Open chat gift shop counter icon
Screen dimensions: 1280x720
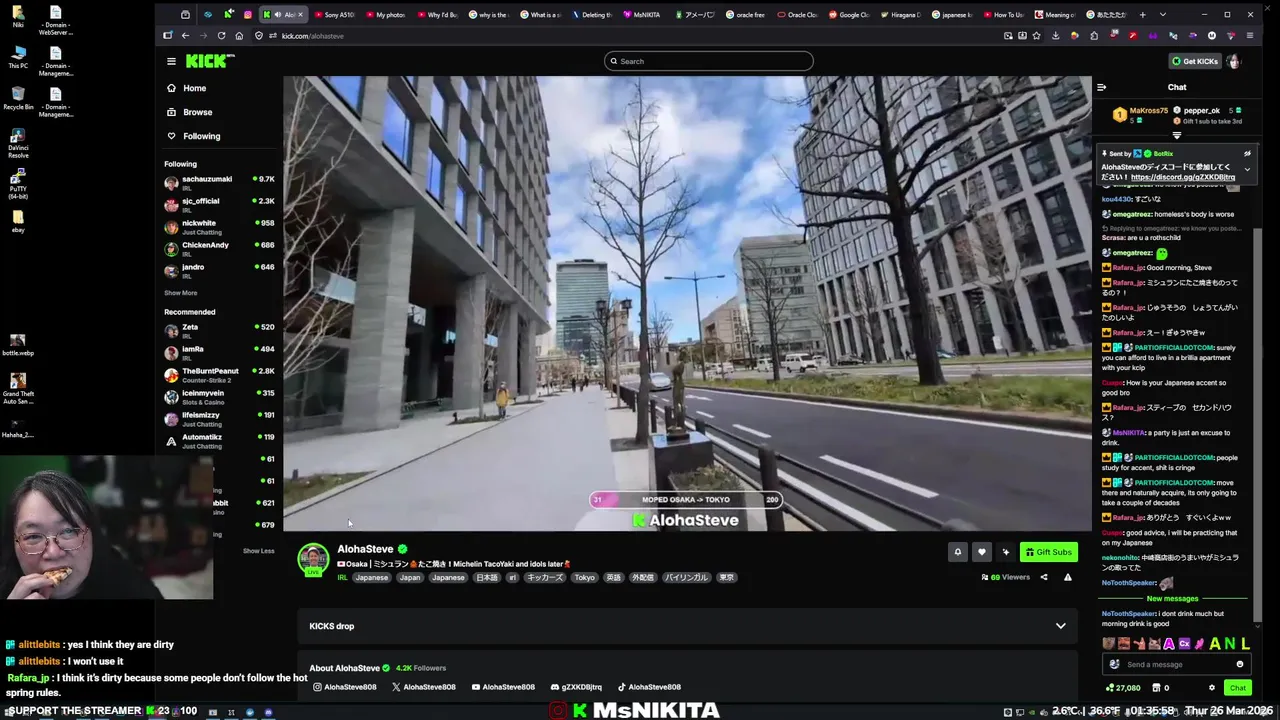1161,688
